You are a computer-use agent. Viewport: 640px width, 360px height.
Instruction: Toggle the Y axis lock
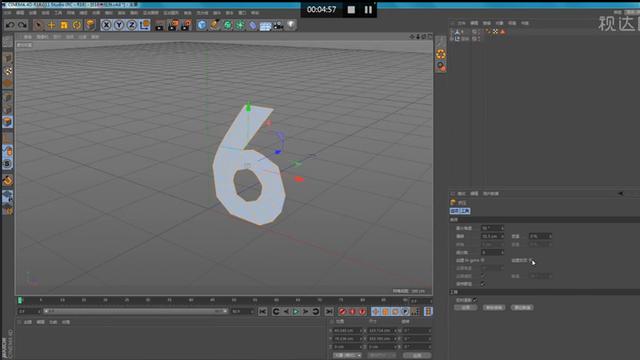click(x=119, y=25)
